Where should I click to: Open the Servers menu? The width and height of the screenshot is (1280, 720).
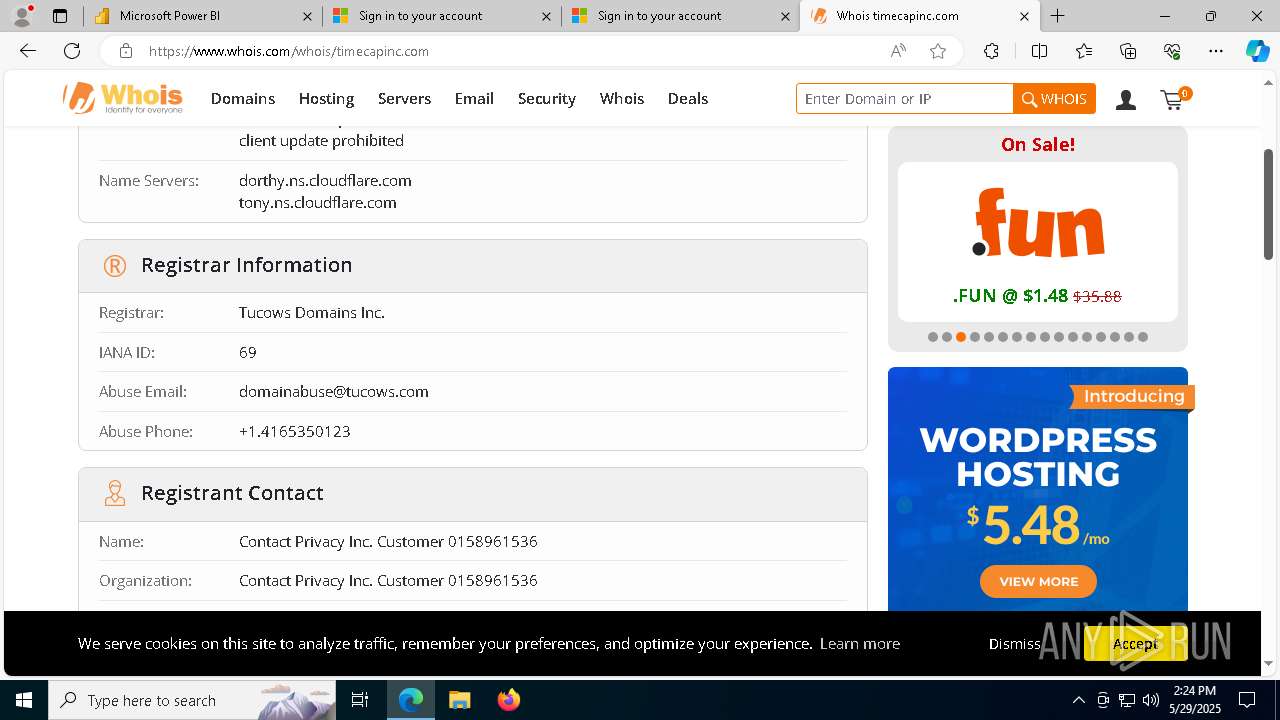[404, 98]
